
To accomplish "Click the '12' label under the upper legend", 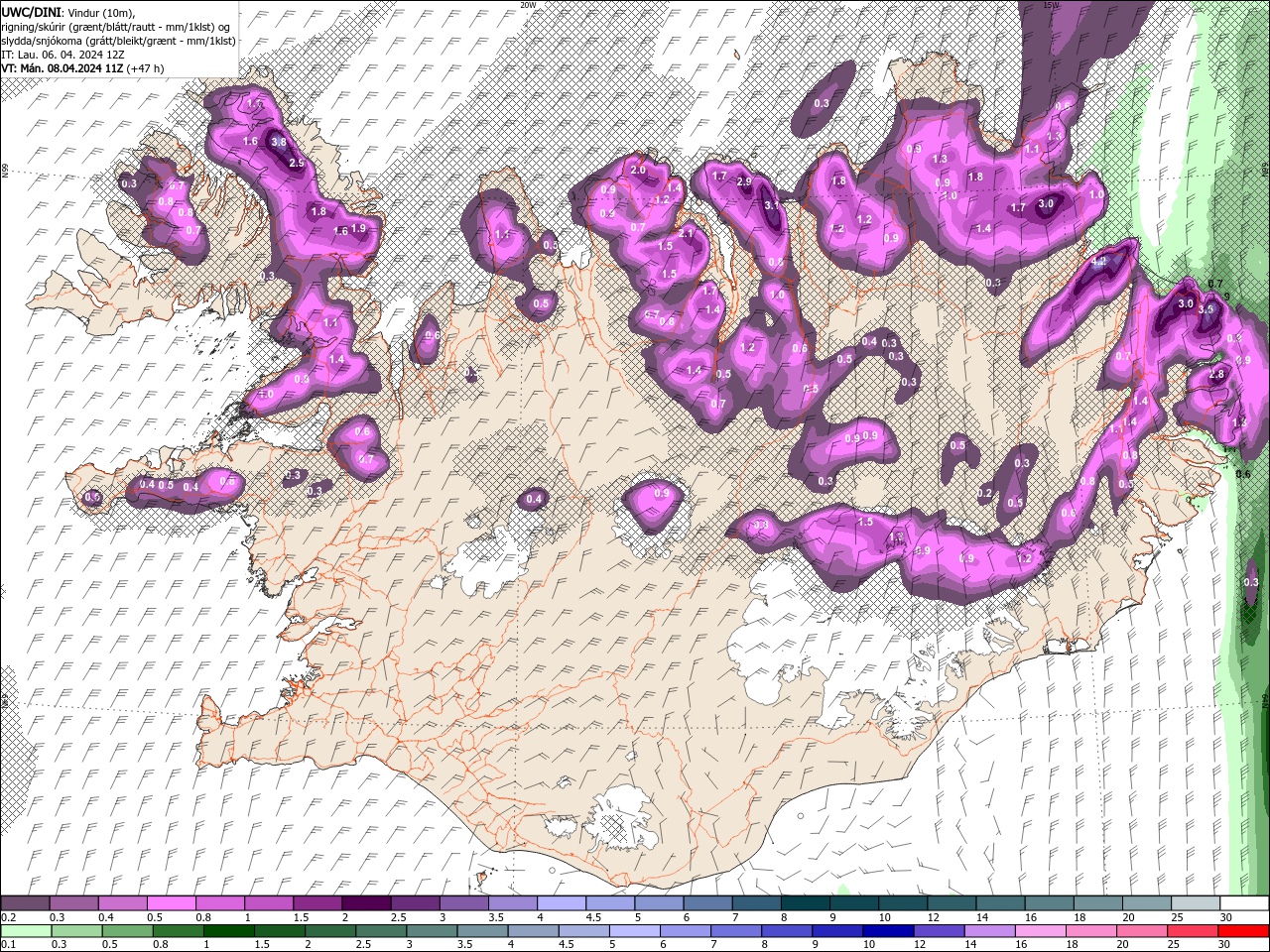I will pos(934,917).
